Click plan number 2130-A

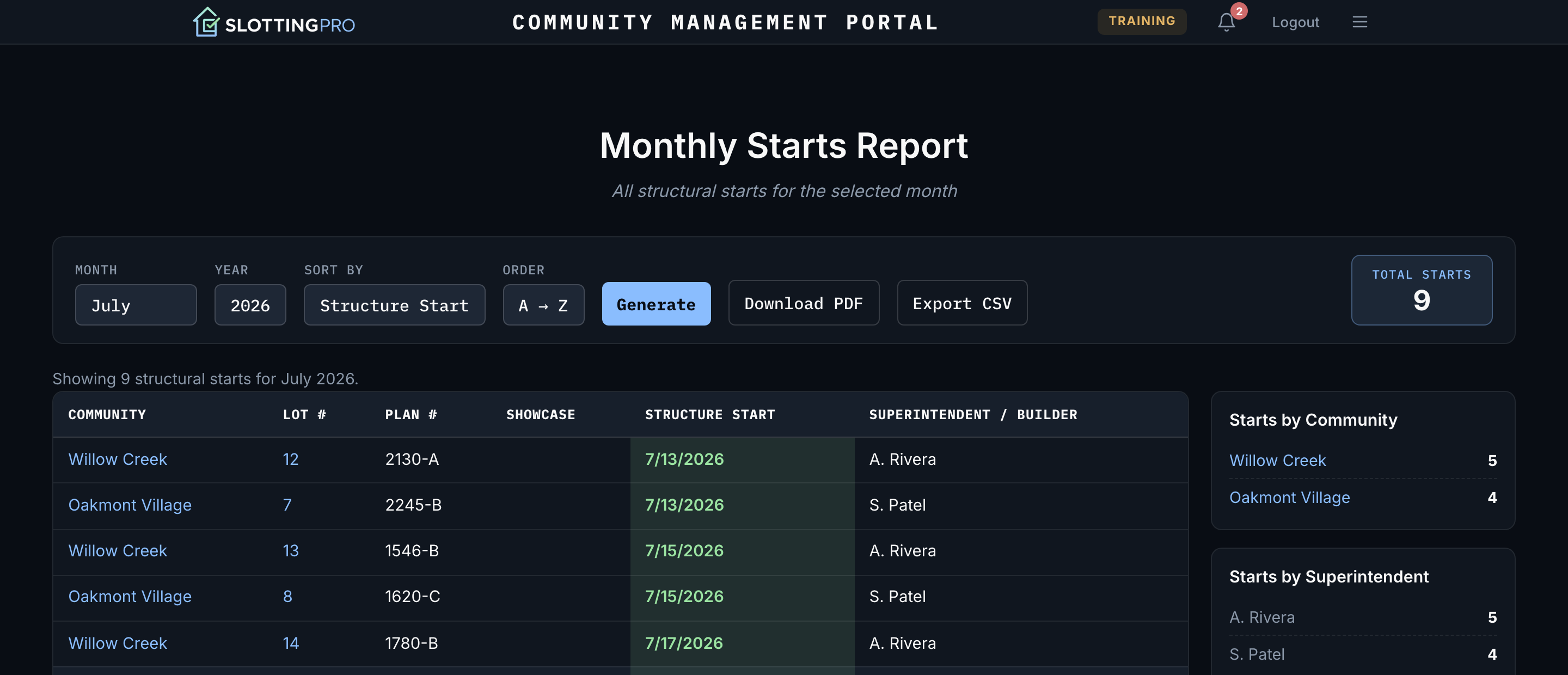[x=412, y=459]
